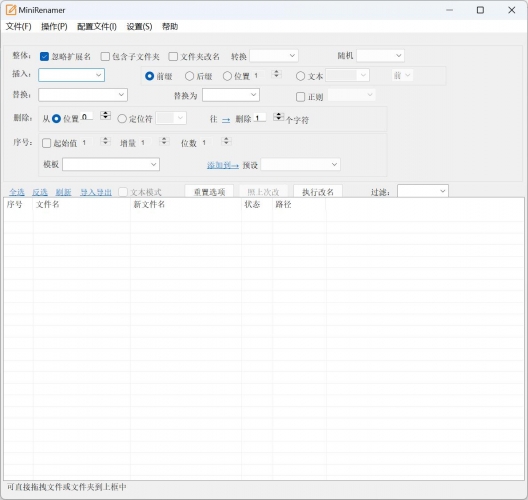Open the 配置文件(I) menu
528x500 pixels.
pos(97,27)
